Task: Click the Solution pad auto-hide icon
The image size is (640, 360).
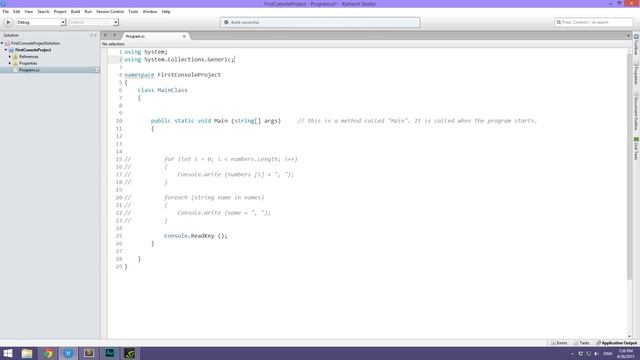Action: pos(91,36)
